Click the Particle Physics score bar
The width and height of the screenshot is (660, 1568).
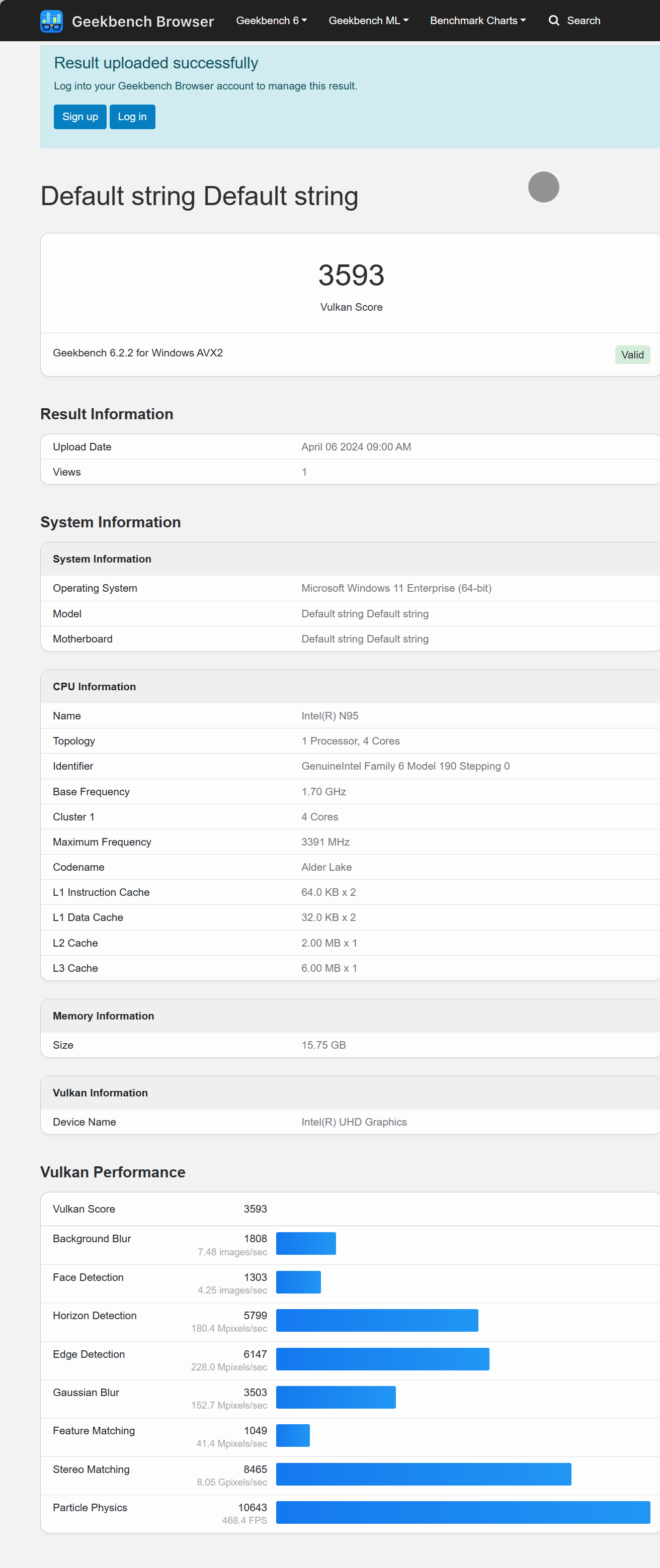point(463,1513)
